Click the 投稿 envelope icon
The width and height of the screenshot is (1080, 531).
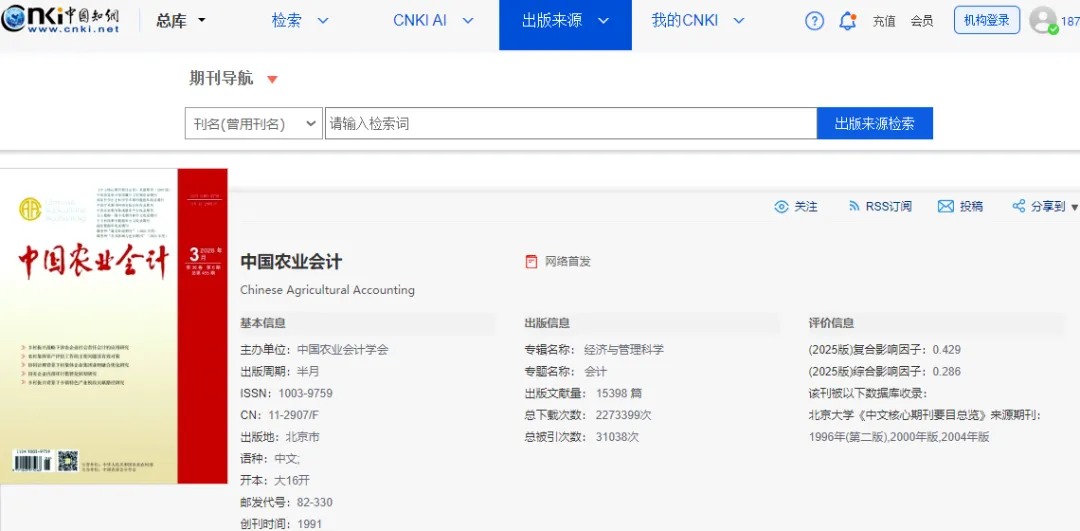pyautogui.click(x=946, y=207)
